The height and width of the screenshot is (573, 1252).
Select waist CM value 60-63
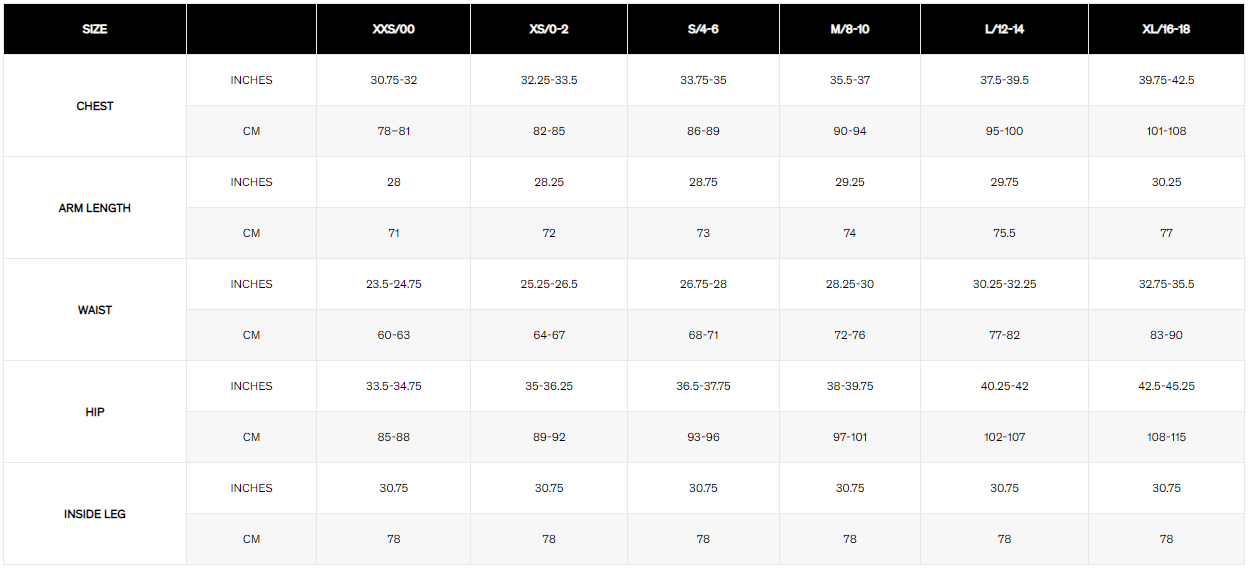(x=393, y=335)
